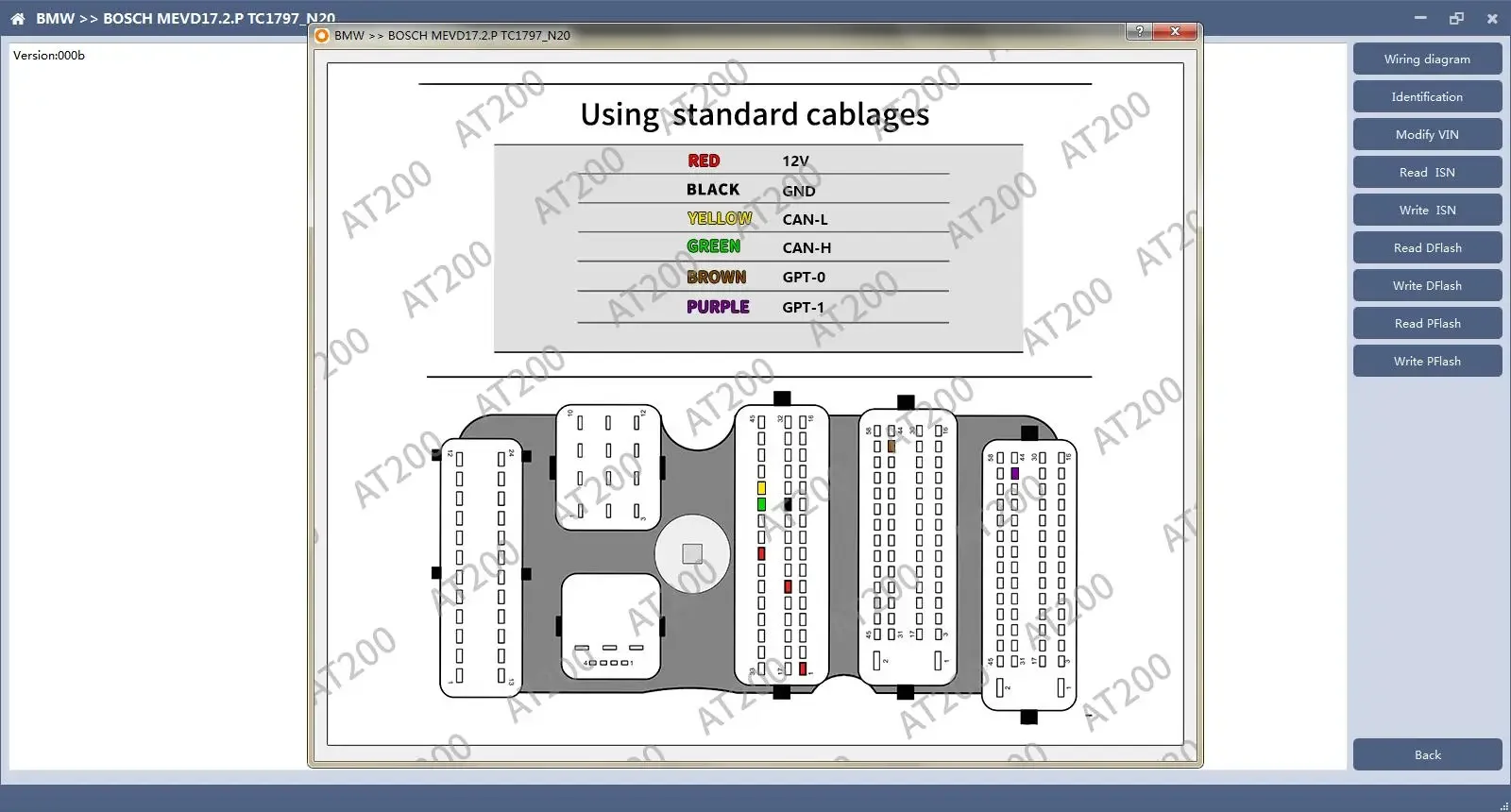Click the Read DFlash button
Screen dimensions: 1511x812
pyautogui.click(x=1427, y=247)
